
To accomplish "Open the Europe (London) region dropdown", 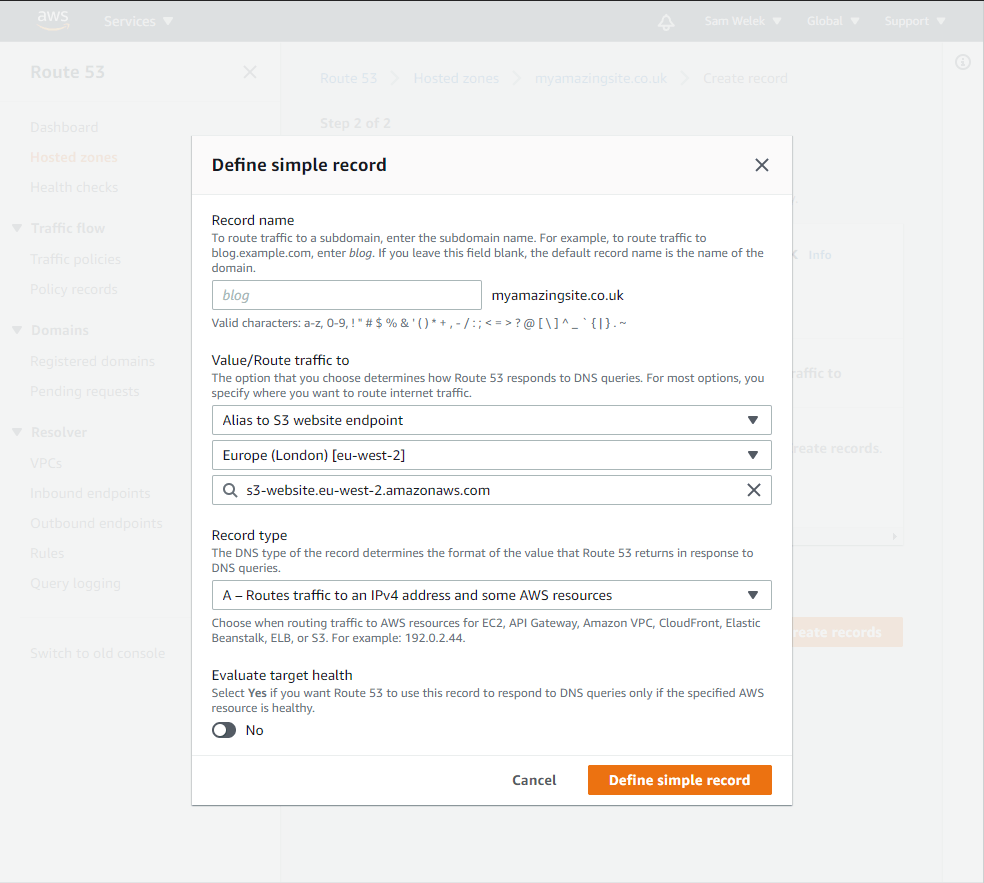I will pos(491,455).
